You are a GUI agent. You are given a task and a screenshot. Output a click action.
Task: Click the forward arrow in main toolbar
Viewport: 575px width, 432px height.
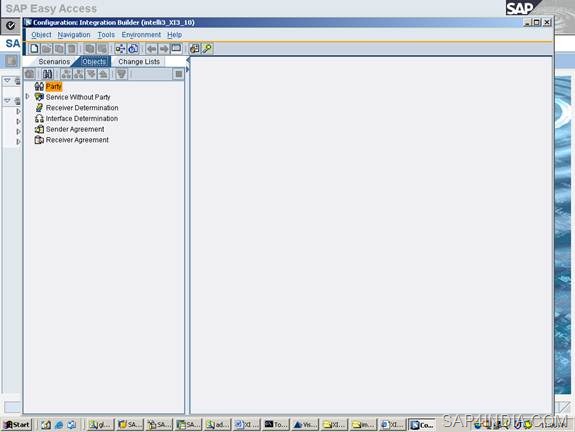click(164, 49)
